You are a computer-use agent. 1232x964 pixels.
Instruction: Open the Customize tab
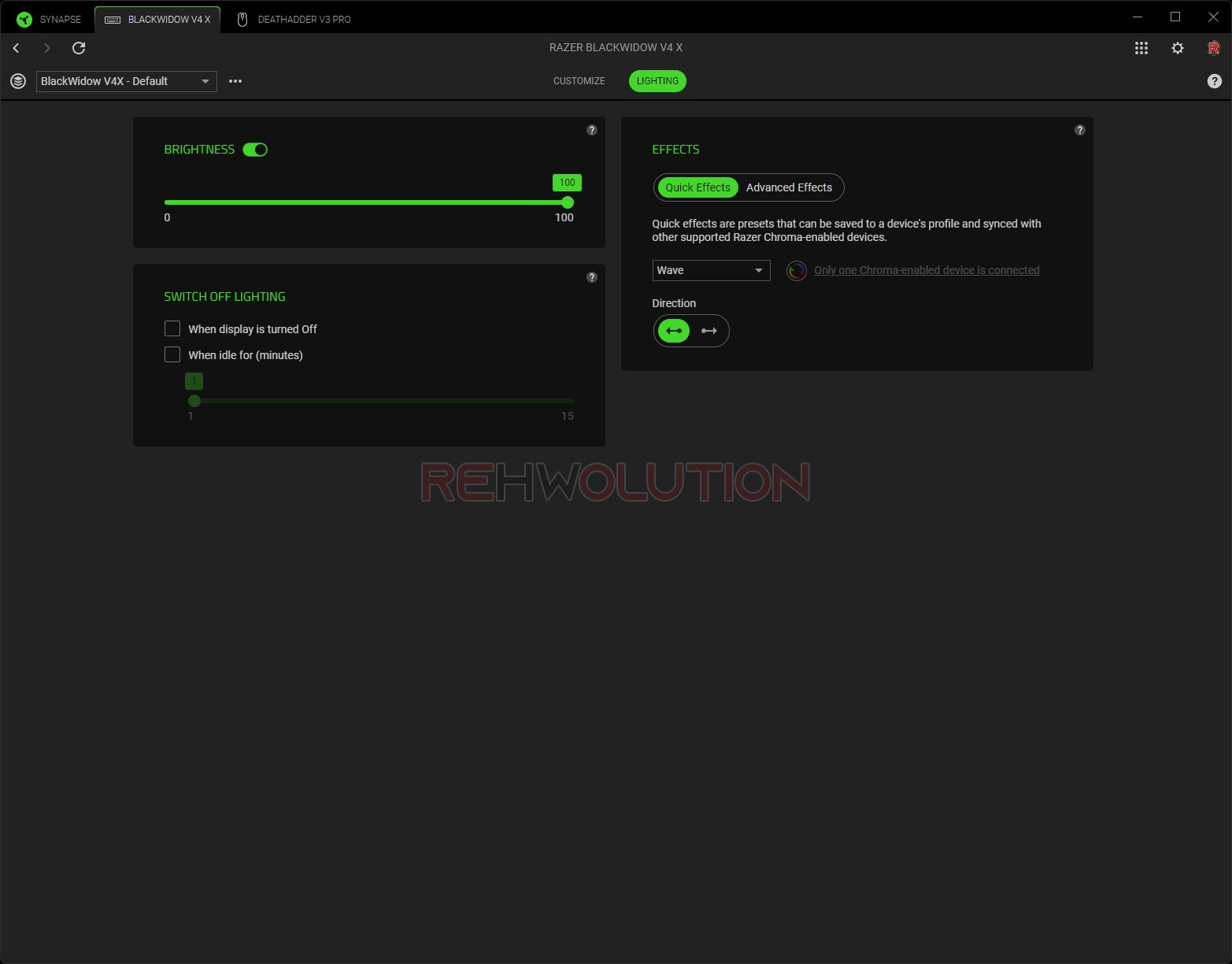tap(579, 81)
